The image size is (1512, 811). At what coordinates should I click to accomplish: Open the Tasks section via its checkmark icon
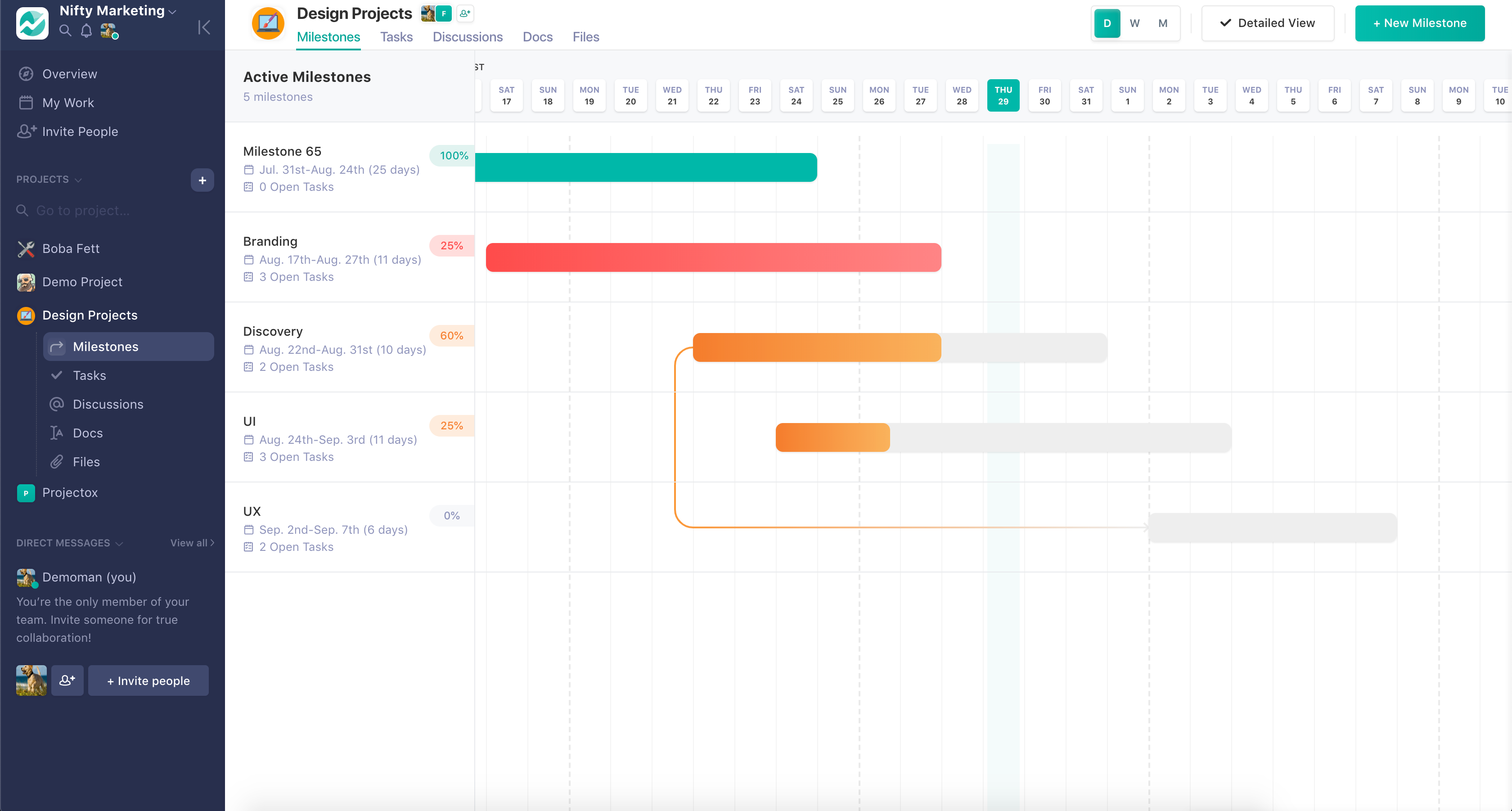point(56,375)
